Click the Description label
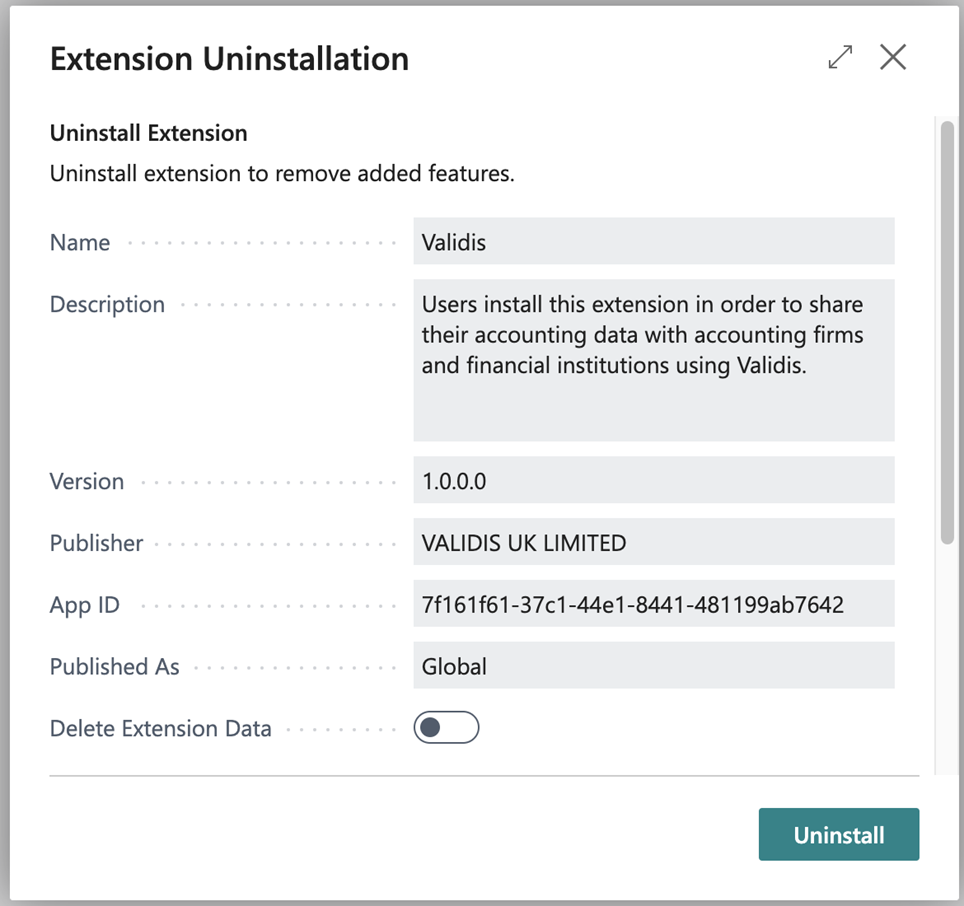The image size is (964, 906). coord(108,305)
